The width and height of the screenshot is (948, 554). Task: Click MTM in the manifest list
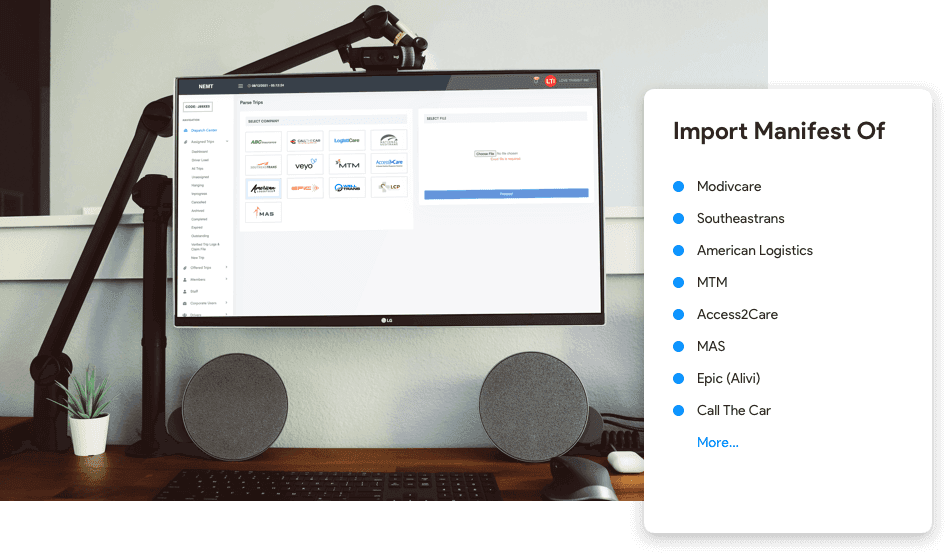(x=712, y=282)
